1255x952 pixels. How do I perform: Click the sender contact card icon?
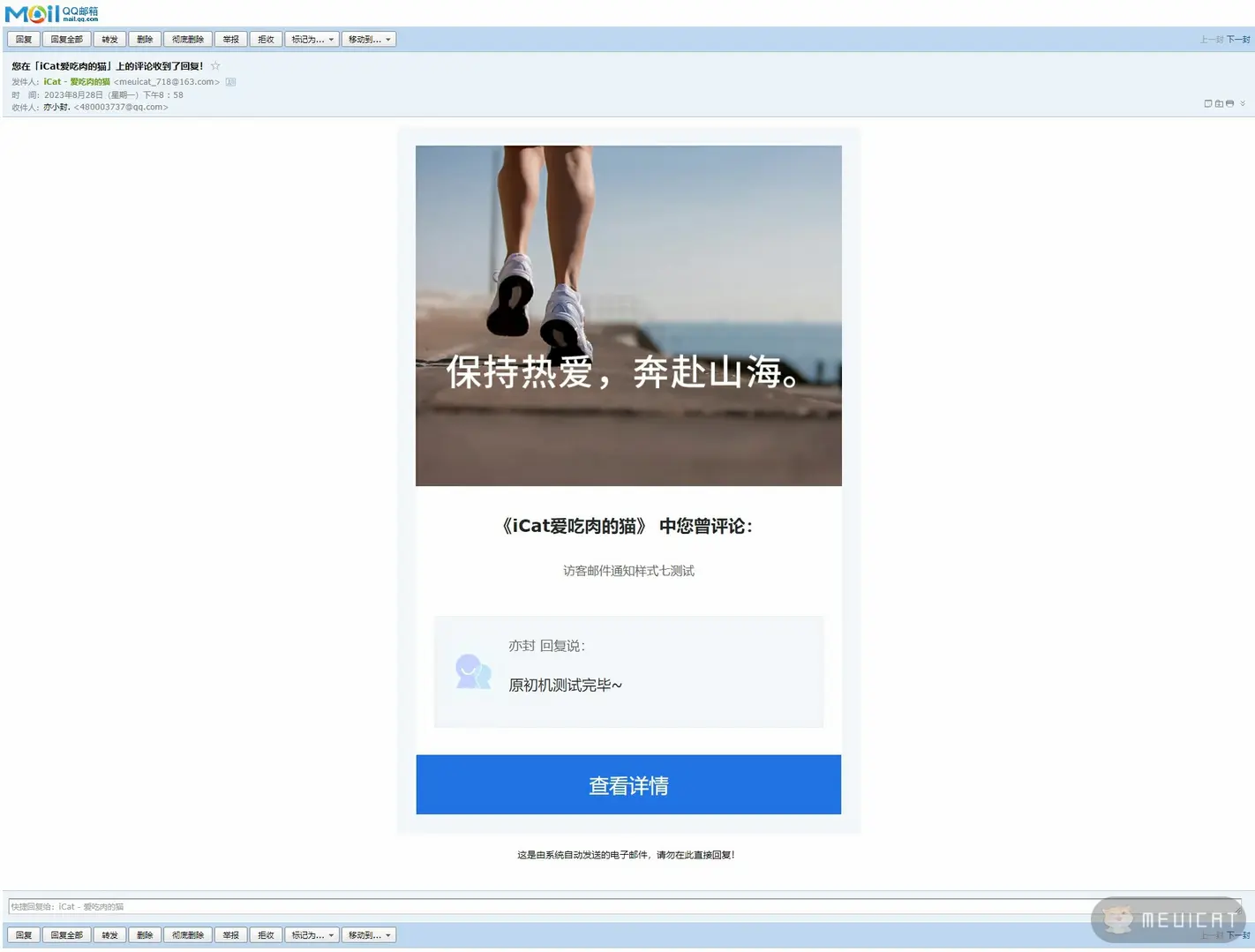(230, 82)
